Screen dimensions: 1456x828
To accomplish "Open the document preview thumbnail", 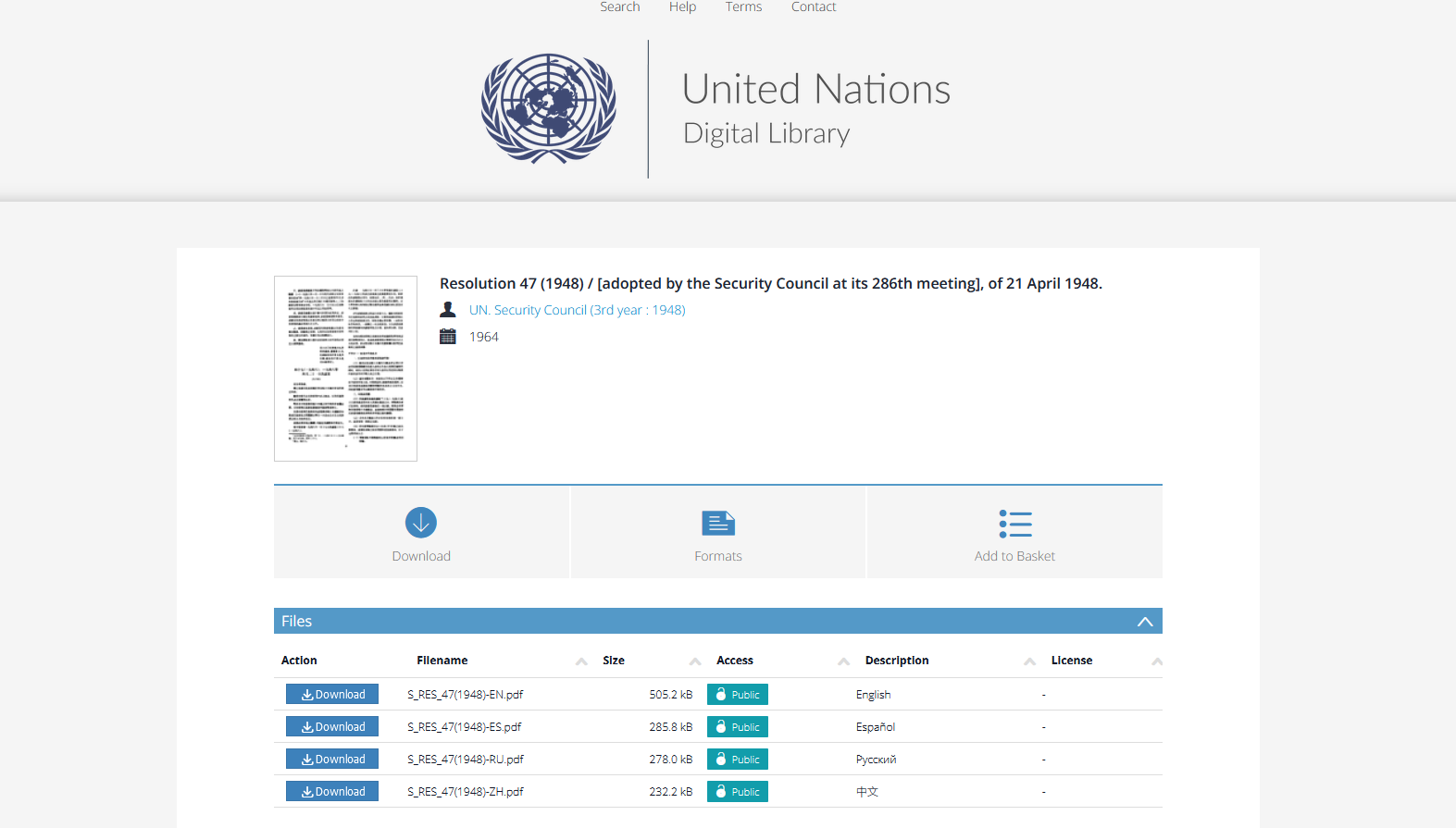I will click(x=345, y=368).
